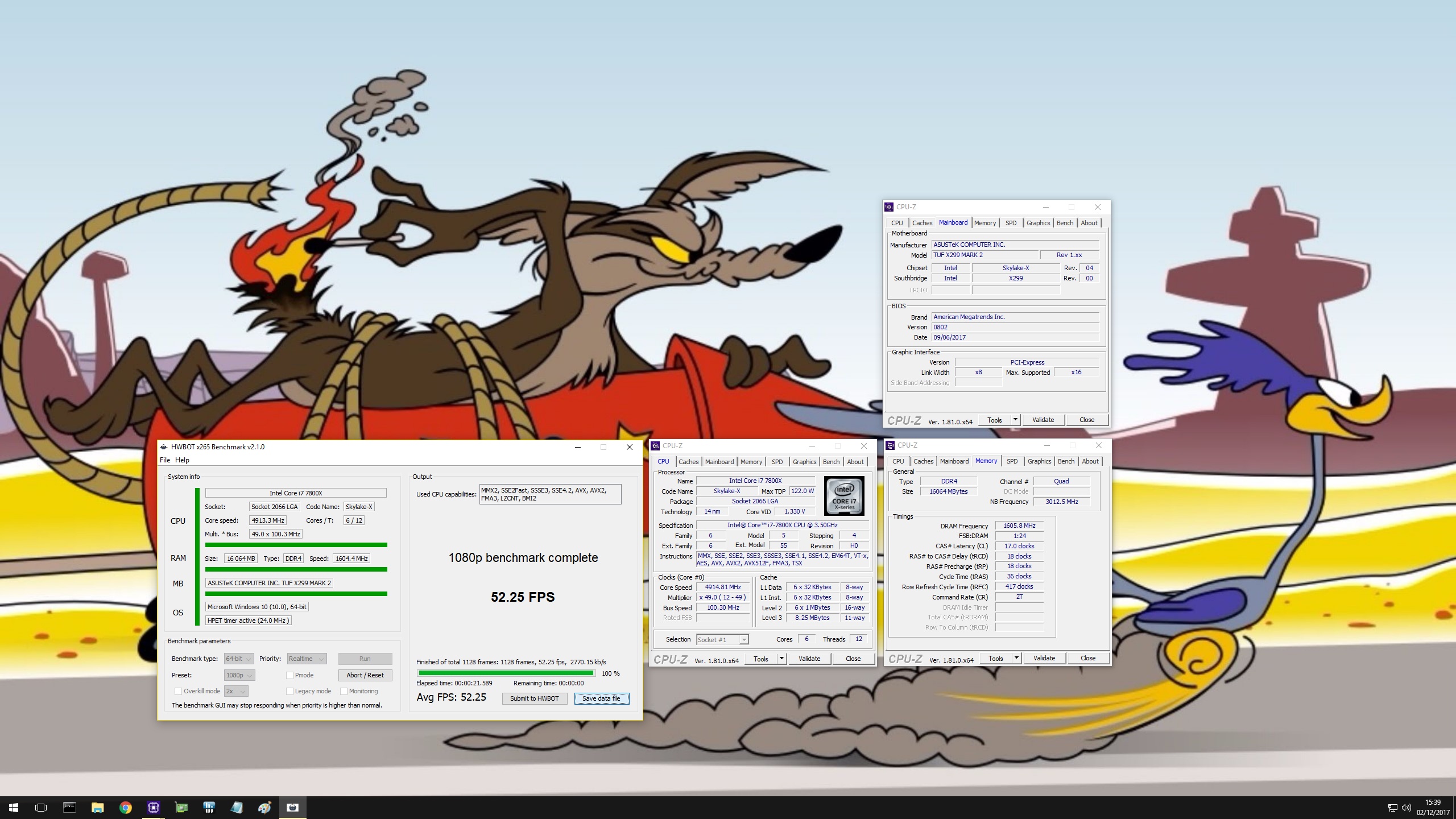The width and height of the screenshot is (1456, 819).
Task: Expand Tools arrow in CPU-Z Memory window
Action: coord(1016,658)
